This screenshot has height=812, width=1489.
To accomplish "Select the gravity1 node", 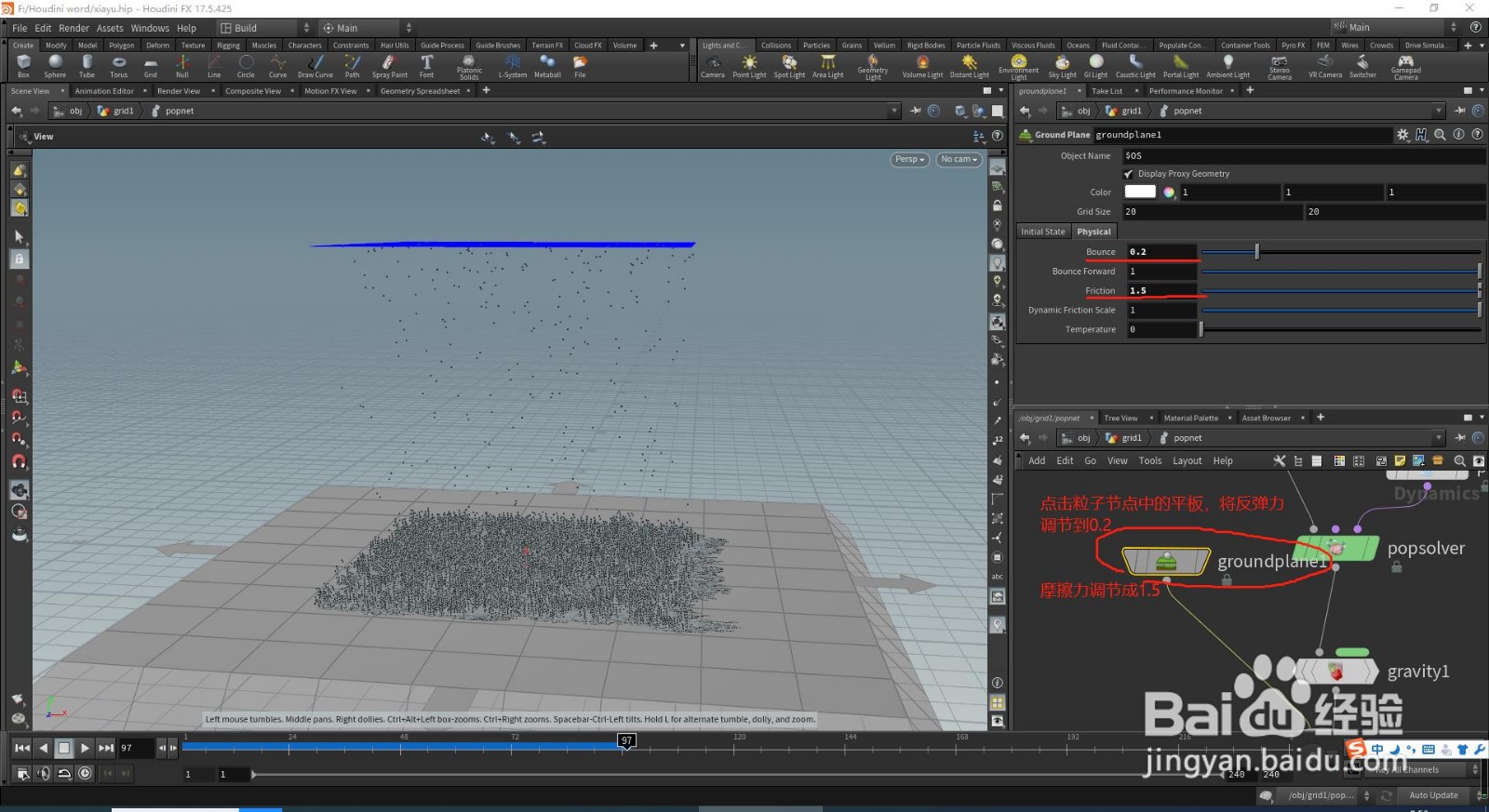I will coord(1337,671).
